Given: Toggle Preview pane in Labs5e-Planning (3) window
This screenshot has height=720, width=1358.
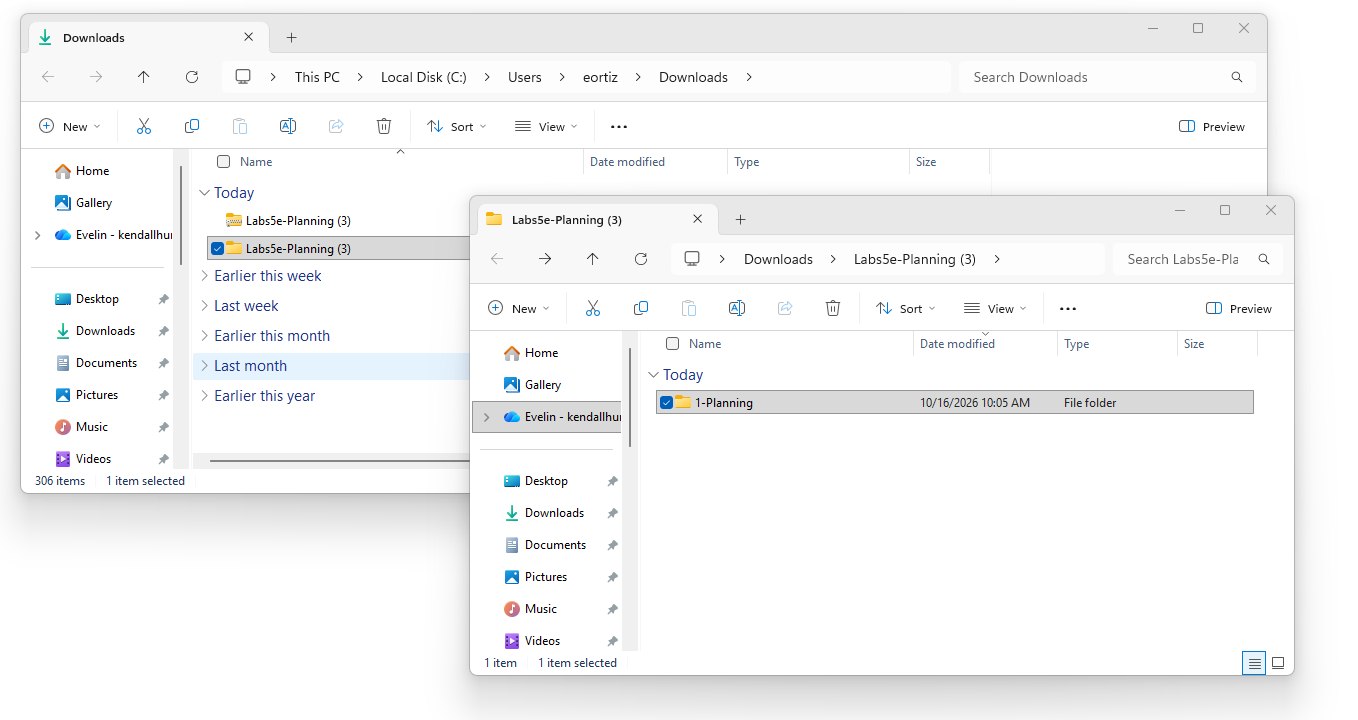Looking at the screenshot, I should [1239, 309].
